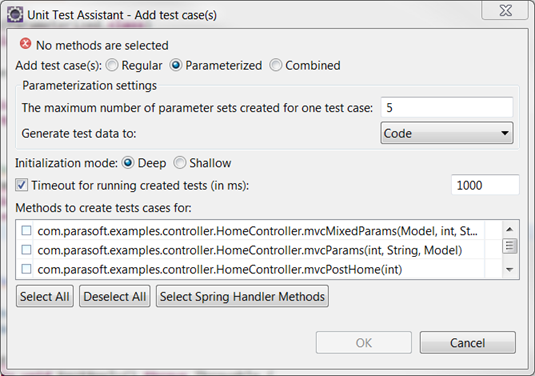535x376 pixels.
Task: Toggle the Timeout for running tests checkbox
Action: click(x=21, y=185)
